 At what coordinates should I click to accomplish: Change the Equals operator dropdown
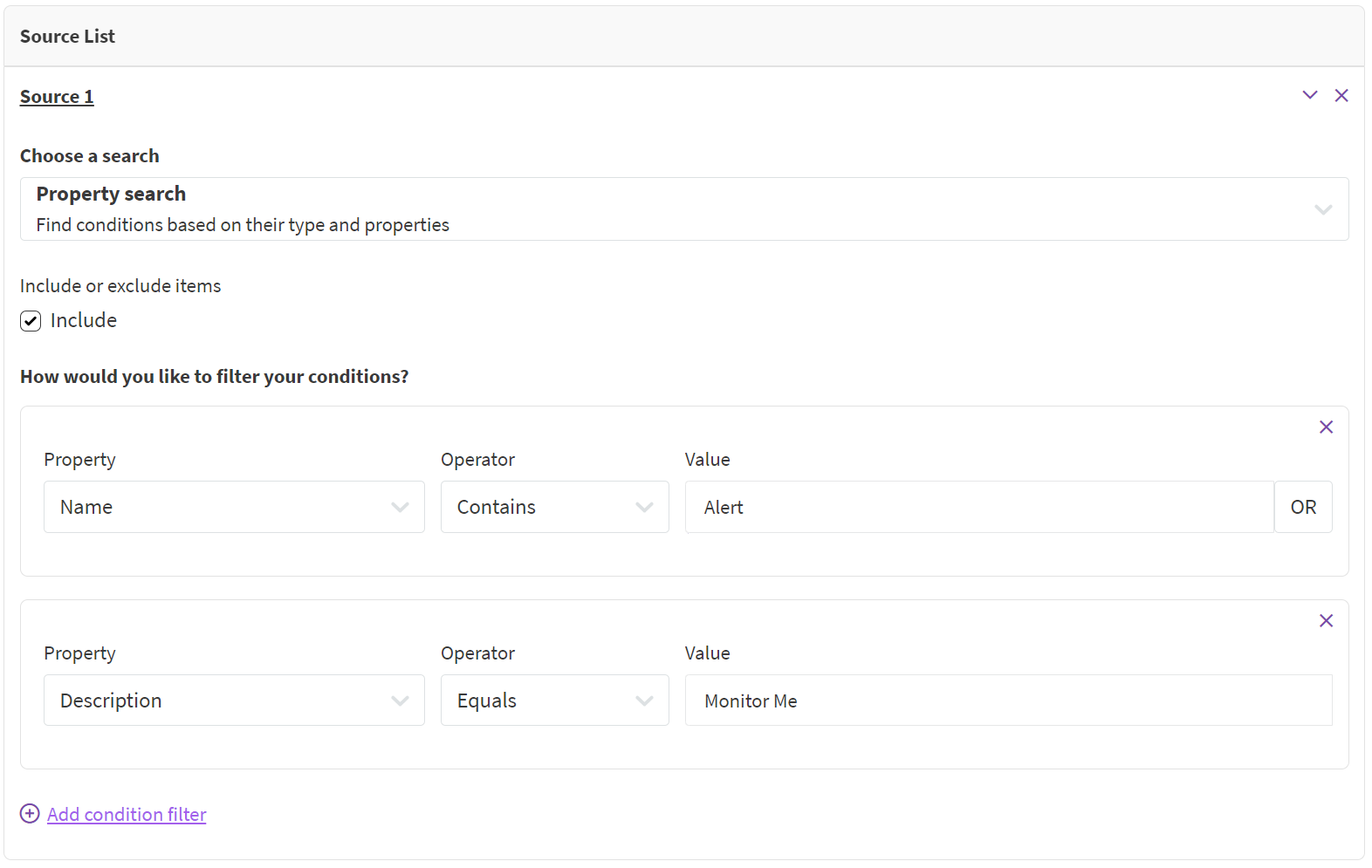click(554, 701)
